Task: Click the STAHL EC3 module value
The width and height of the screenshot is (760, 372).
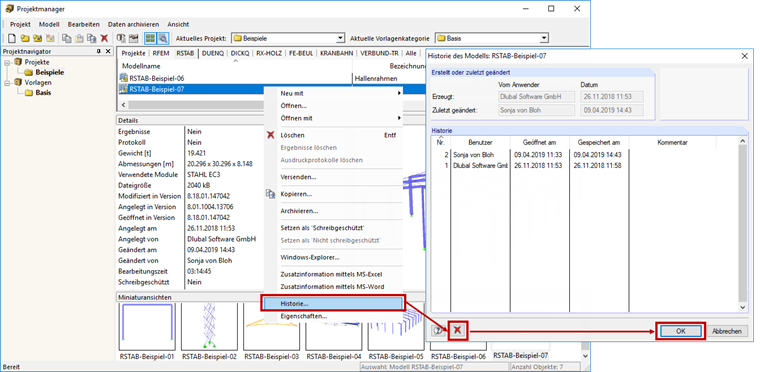Action: pos(204,175)
